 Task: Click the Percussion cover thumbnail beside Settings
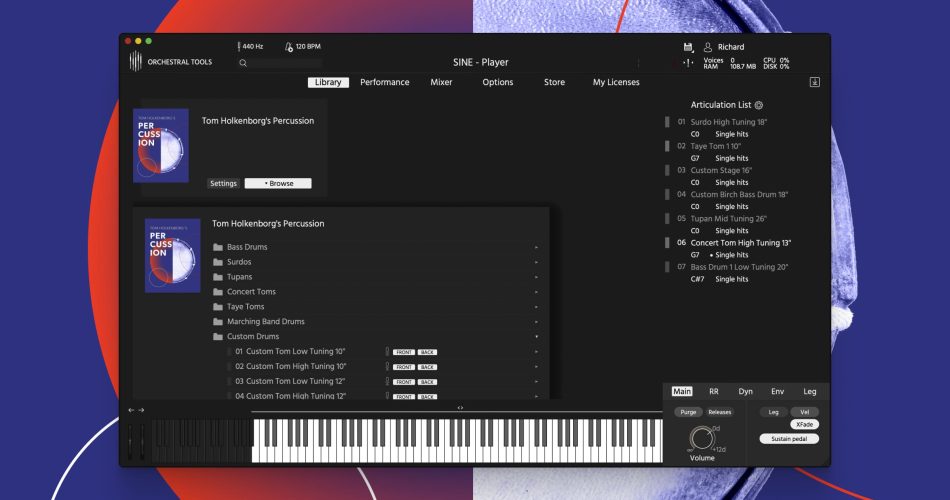[x=161, y=145]
